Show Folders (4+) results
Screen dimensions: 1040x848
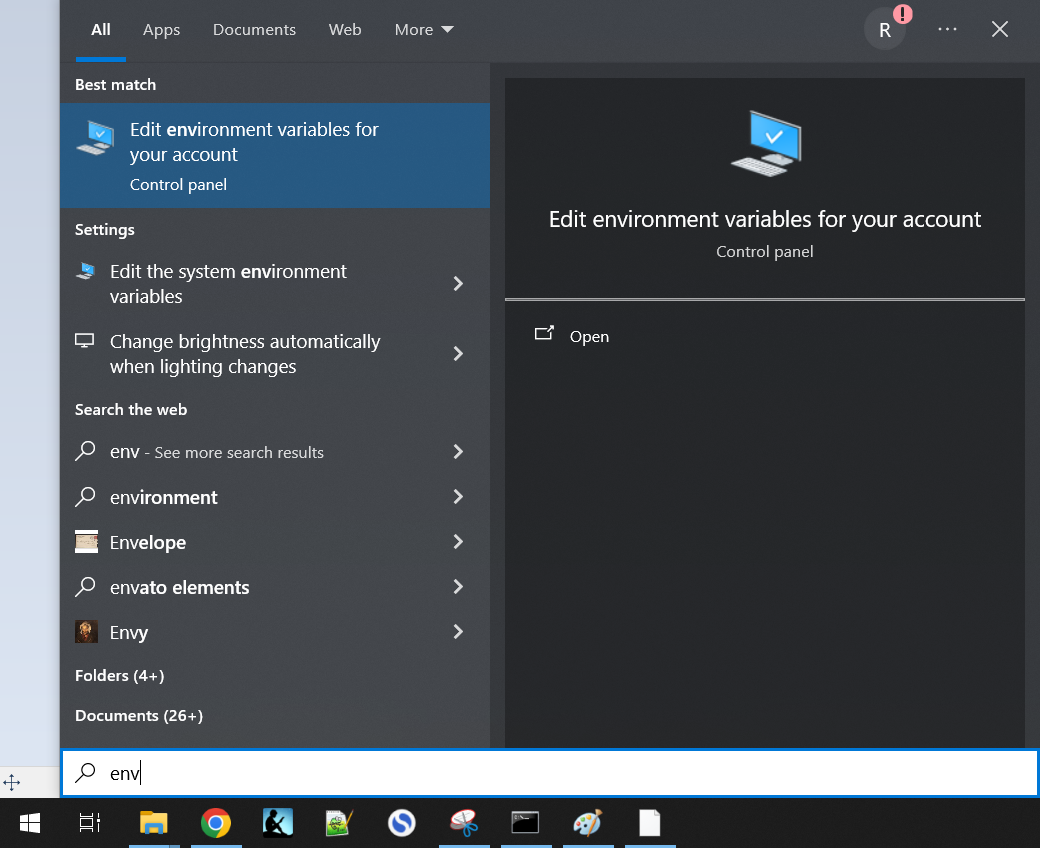coord(119,676)
